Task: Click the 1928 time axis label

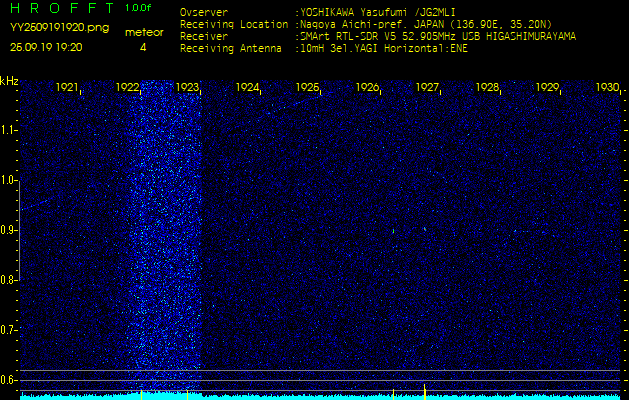Action: [487, 87]
